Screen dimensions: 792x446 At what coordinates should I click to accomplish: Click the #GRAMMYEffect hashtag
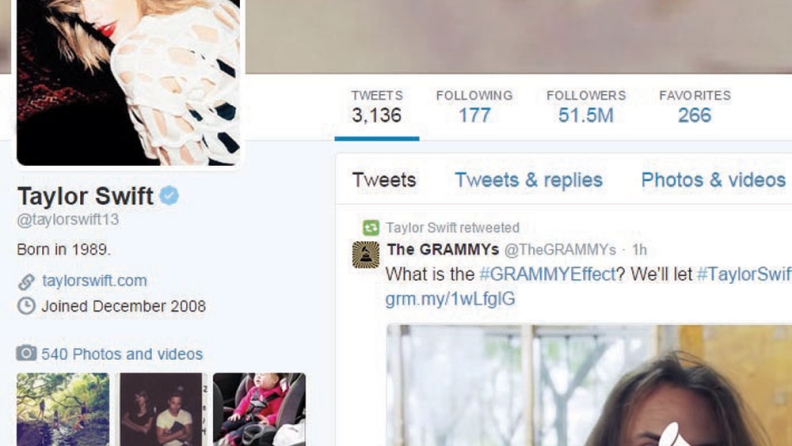pos(548,274)
